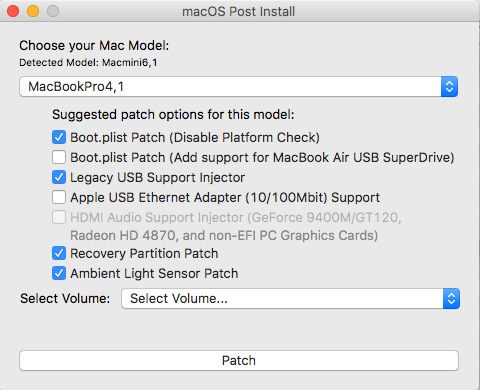
Task: Open the MacBookPro4,1 model dropdown field
Action: pyautogui.click(x=238, y=87)
